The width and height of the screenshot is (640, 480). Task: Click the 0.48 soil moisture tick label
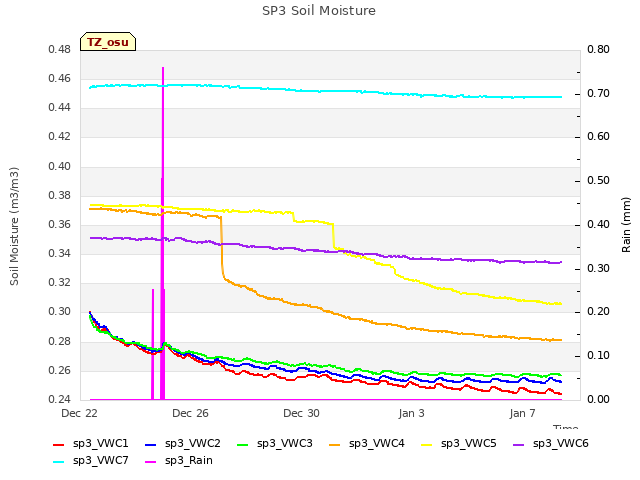(x=60, y=50)
